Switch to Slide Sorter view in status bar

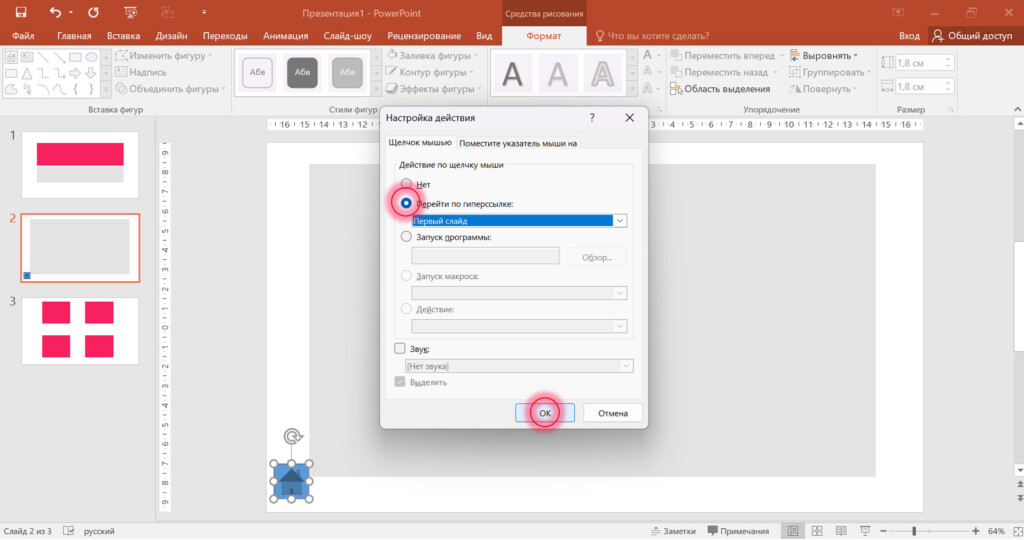pyautogui.click(x=817, y=531)
